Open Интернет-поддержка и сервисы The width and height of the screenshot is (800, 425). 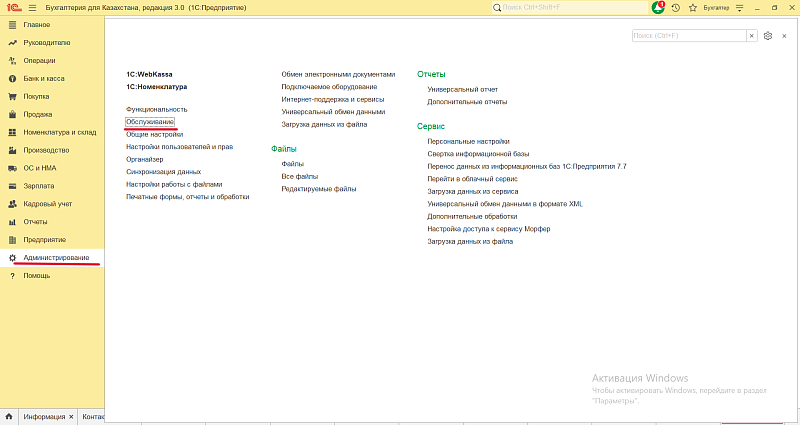pyautogui.click(x=333, y=99)
